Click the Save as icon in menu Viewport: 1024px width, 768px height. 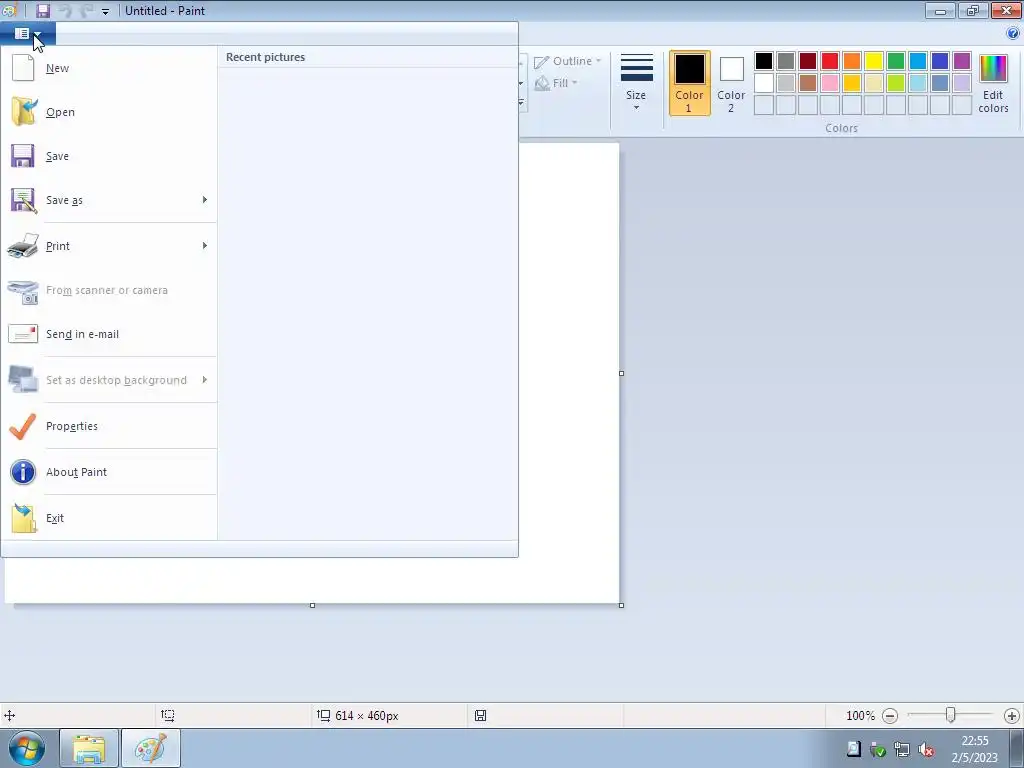pyautogui.click(x=23, y=200)
